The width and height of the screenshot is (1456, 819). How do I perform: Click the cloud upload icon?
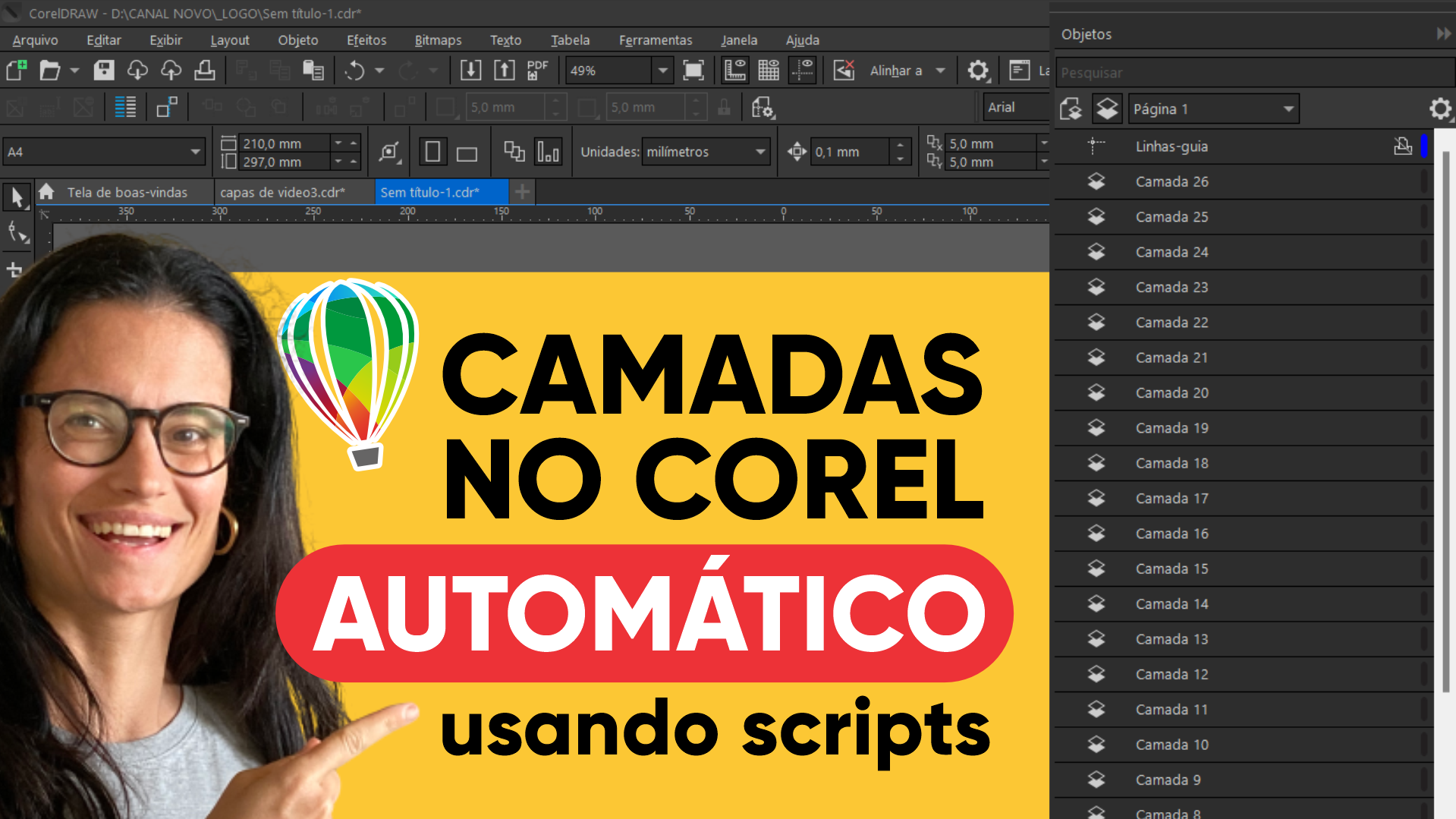(x=171, y=71)
